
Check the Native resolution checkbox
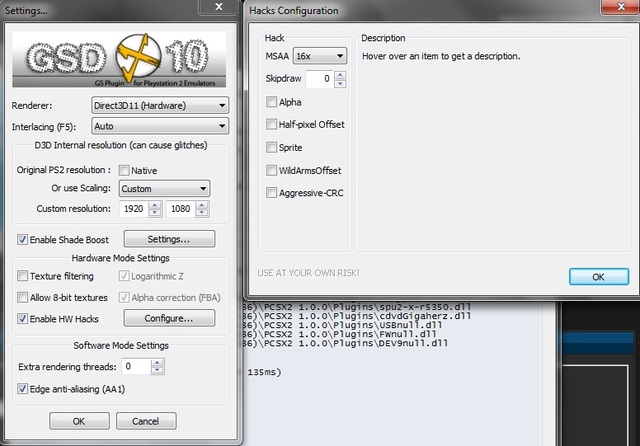pos(124,170)
